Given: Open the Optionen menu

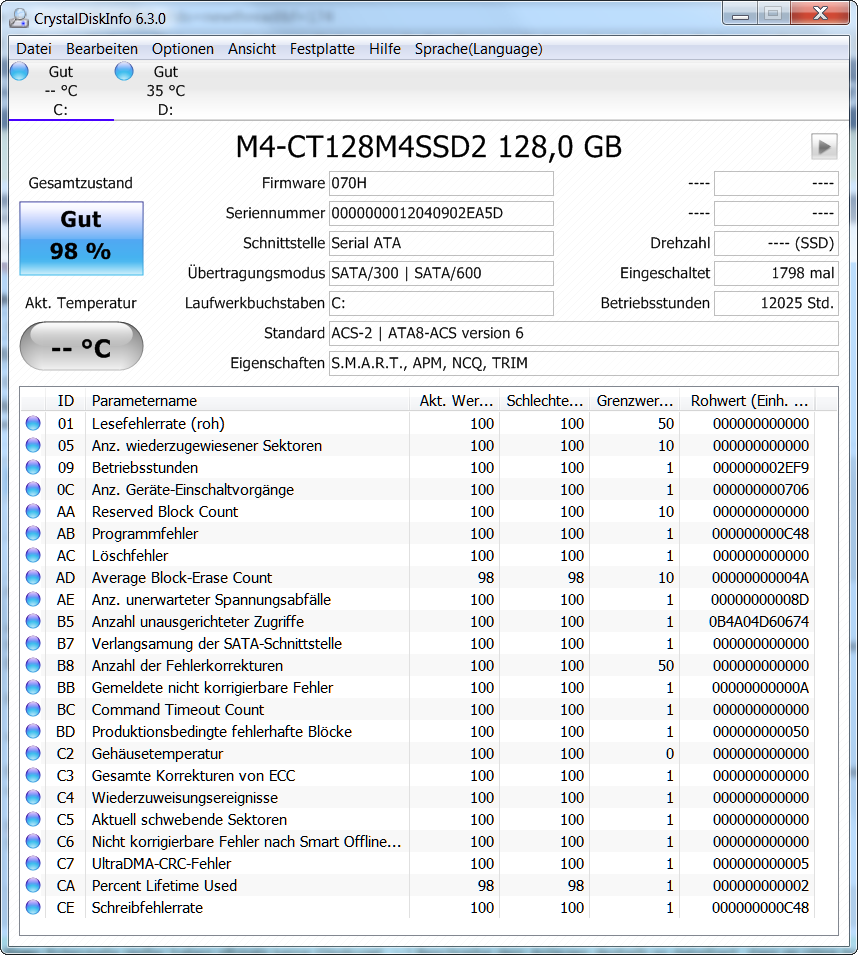Looking at the screenshot, I should click(183, 49).
